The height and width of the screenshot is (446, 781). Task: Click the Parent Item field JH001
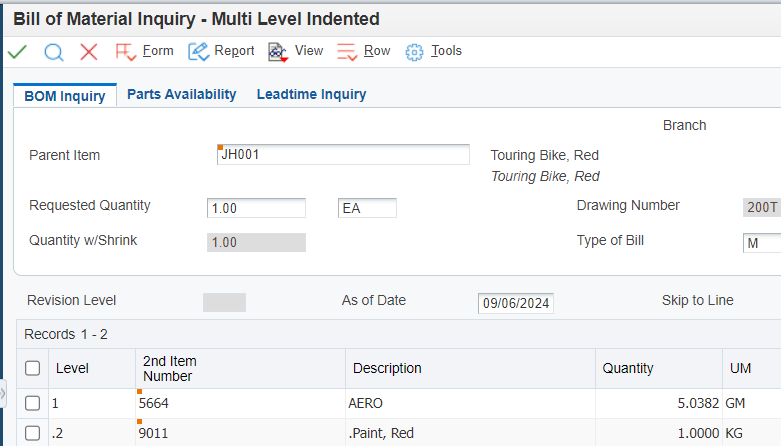pos(343,154)
